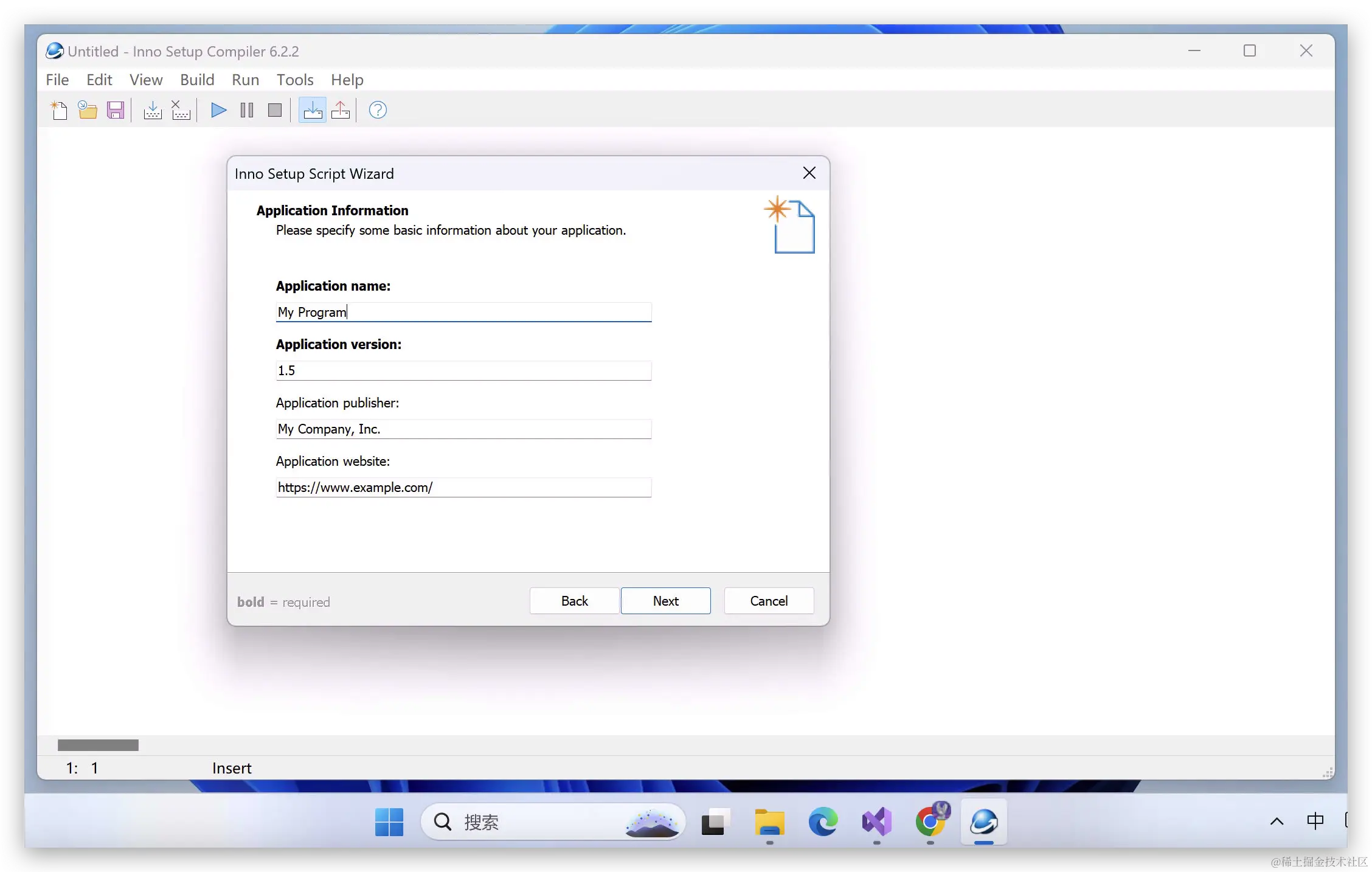Image resolution: width=1372 pixels, height=872 pixels.
Task: Click the Back button in wizard
Action: (x=574, y=601)
